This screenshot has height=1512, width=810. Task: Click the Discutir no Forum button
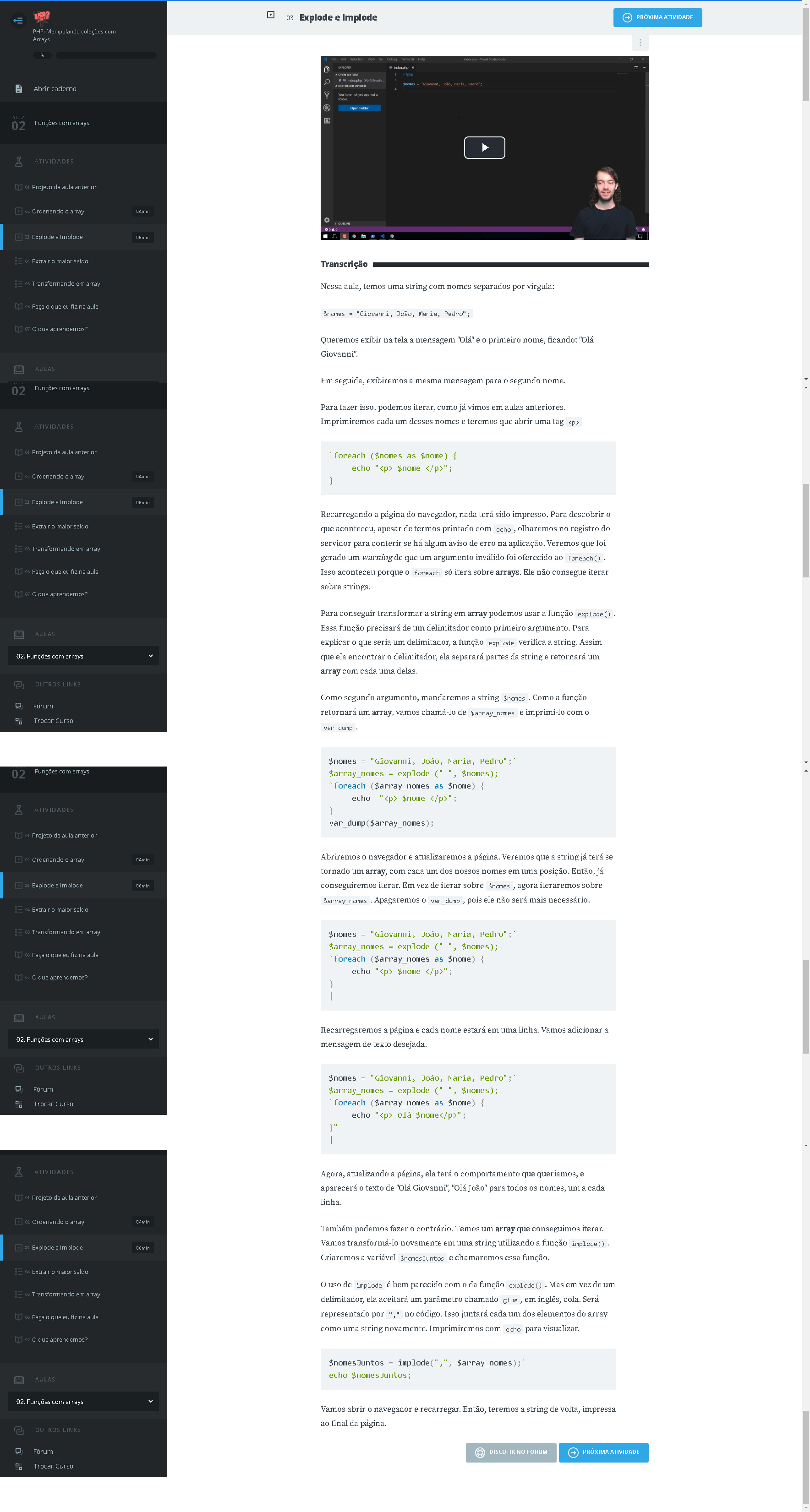[x=510, y=1452]
